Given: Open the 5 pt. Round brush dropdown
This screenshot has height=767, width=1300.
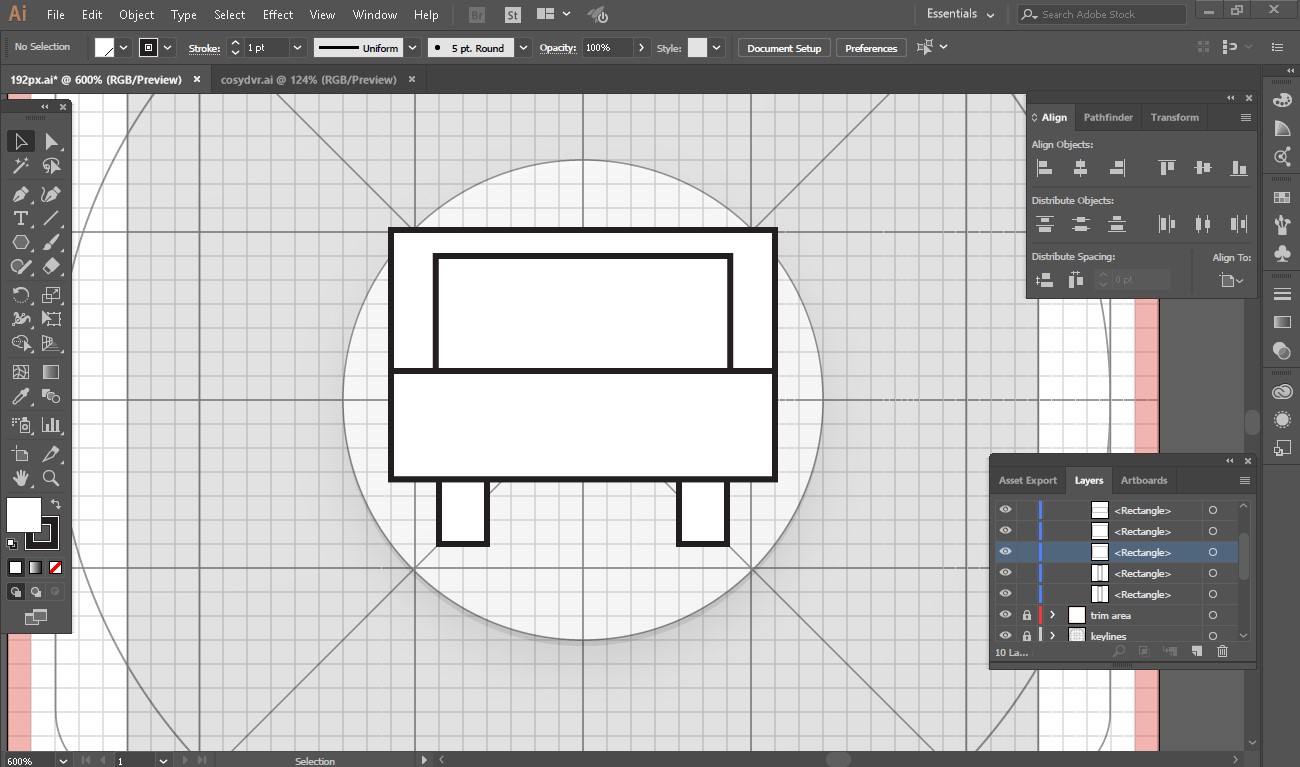Looking at the screenshot, I should pyautogui.click(x=524, y=48).
